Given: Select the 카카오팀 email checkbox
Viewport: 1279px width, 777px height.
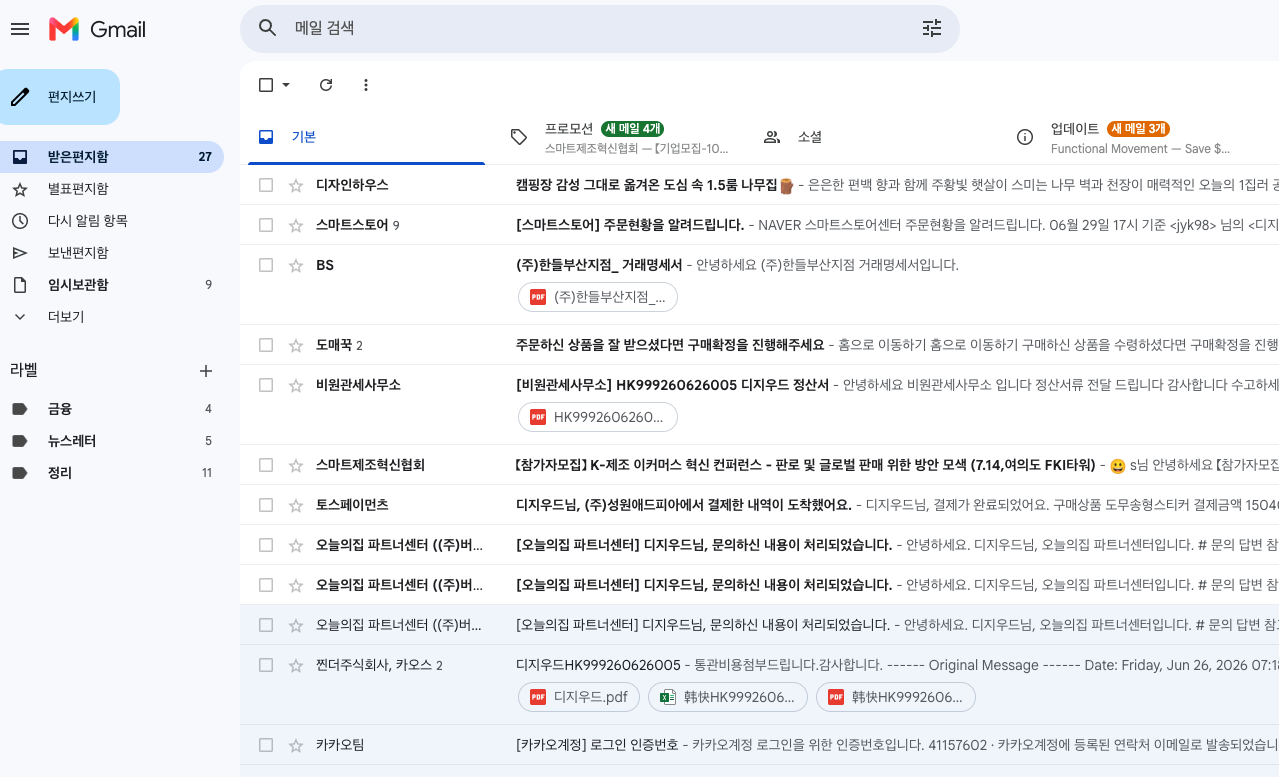Looking at the screenshot, I should [x=266, y=745].
